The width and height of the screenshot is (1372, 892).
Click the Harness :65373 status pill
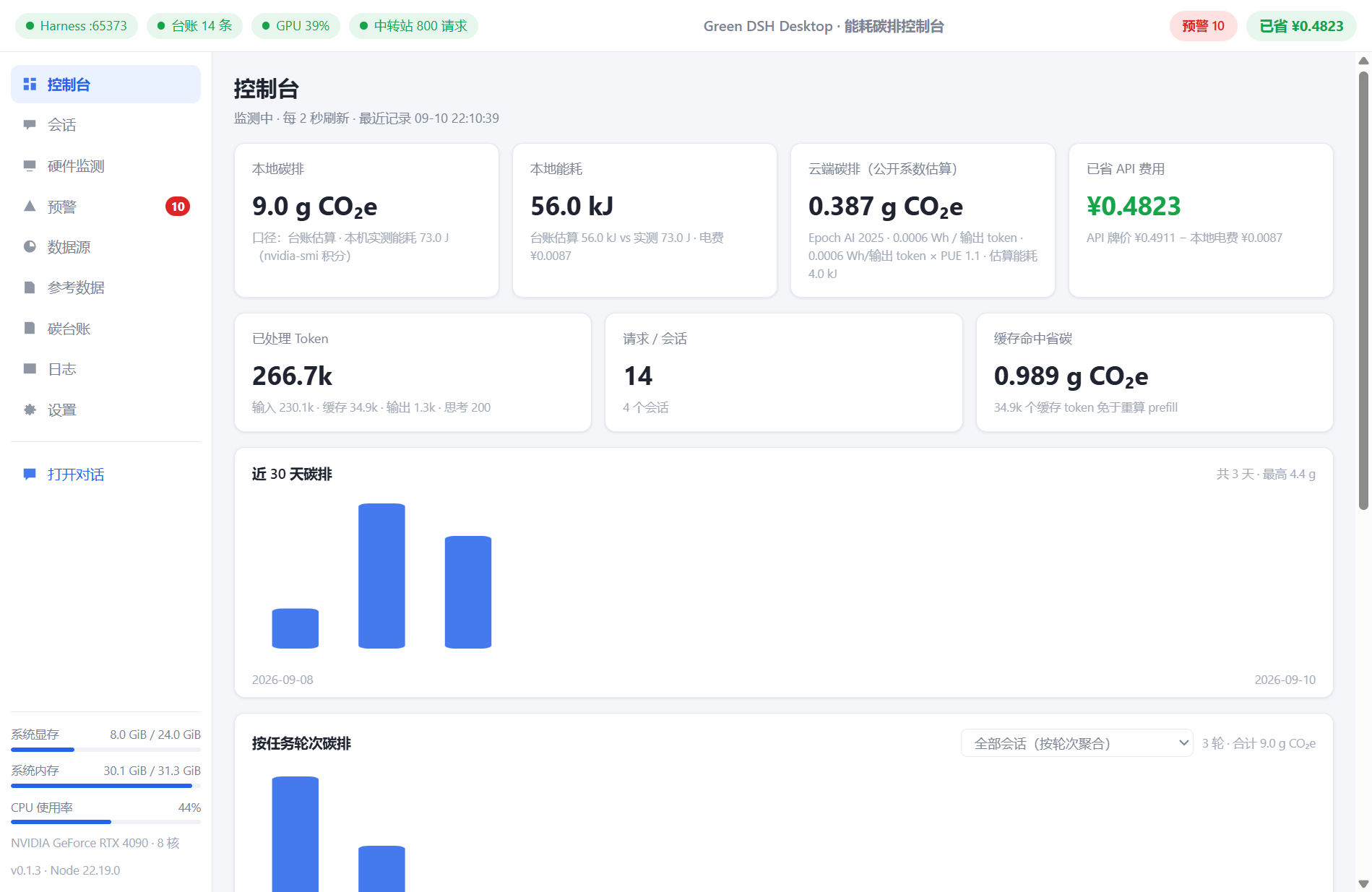[77, 26]
